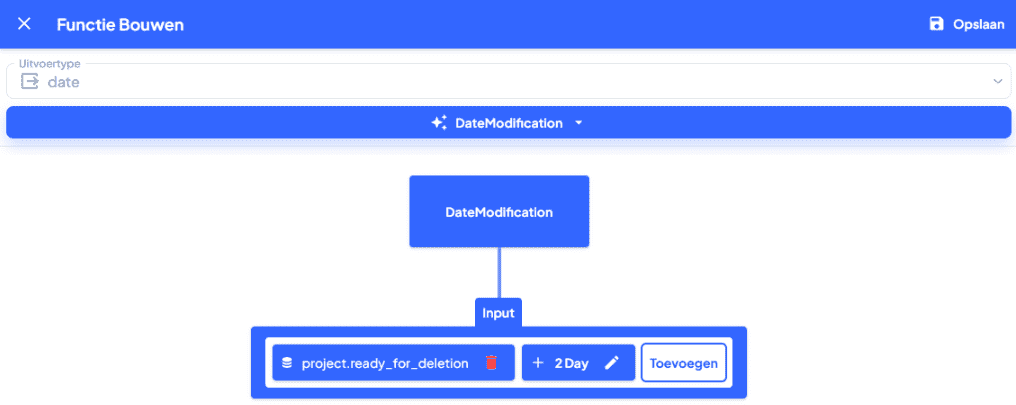Click the Functie Bouwen title
Viewport: 1016px width, 405px height.
click(x=120, y=24)
